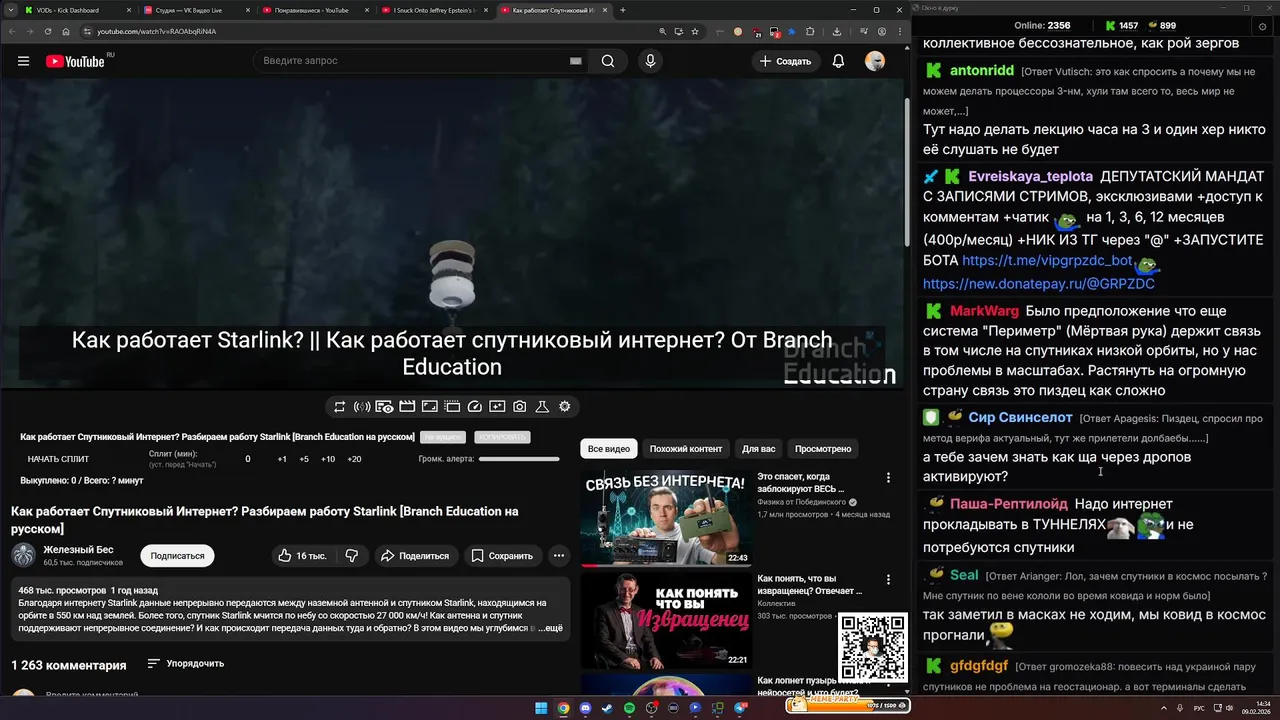Select the 'Все видео' filter chip
The image size is (1280, 720).
tap(608, 449)
